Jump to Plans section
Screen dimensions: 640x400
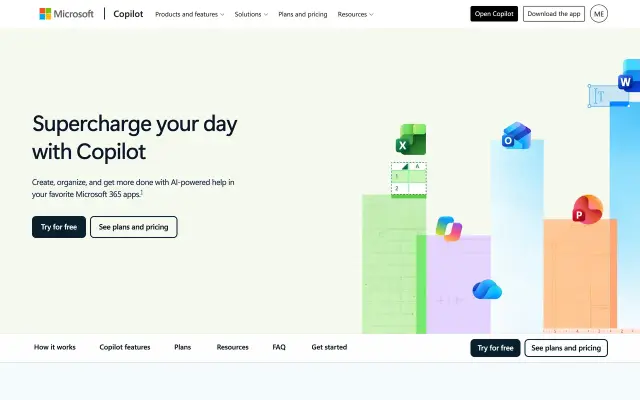pos(182,347)
